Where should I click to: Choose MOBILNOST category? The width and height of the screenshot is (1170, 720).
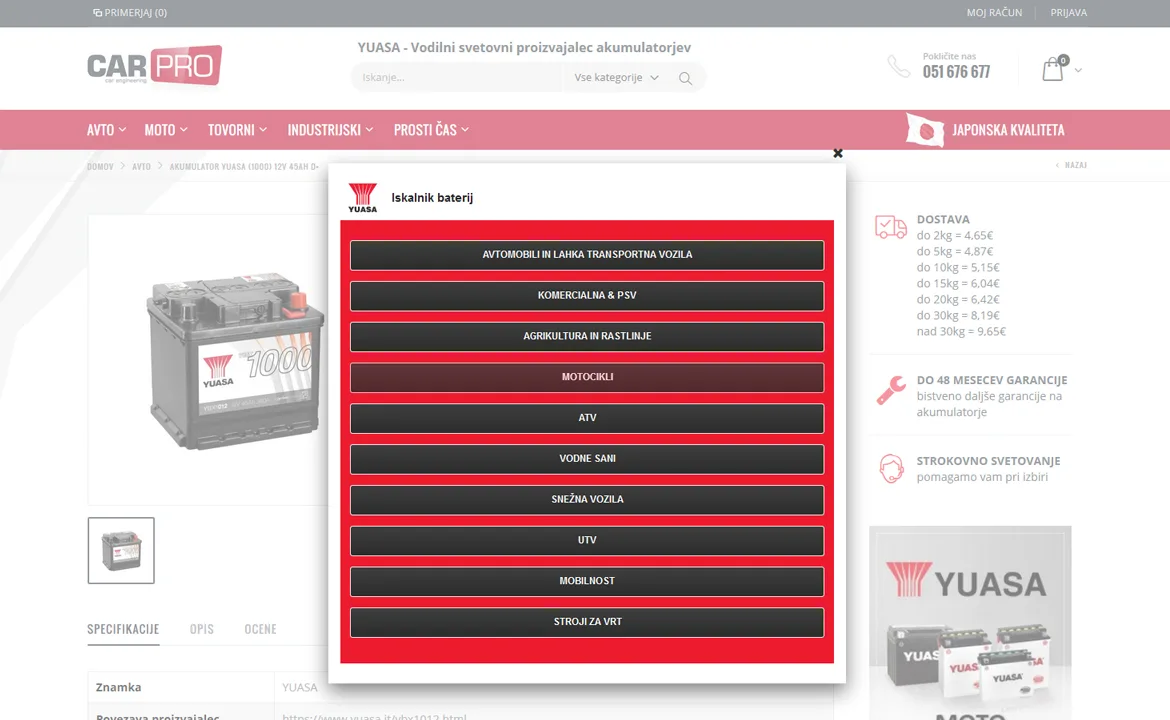pos(587,581)
